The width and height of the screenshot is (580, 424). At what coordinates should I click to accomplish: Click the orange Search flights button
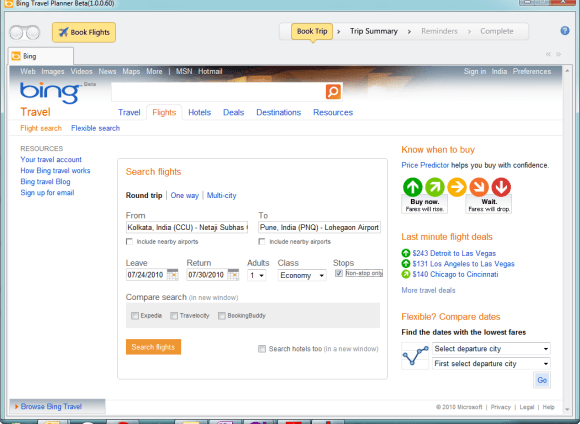tap(153, 347)
